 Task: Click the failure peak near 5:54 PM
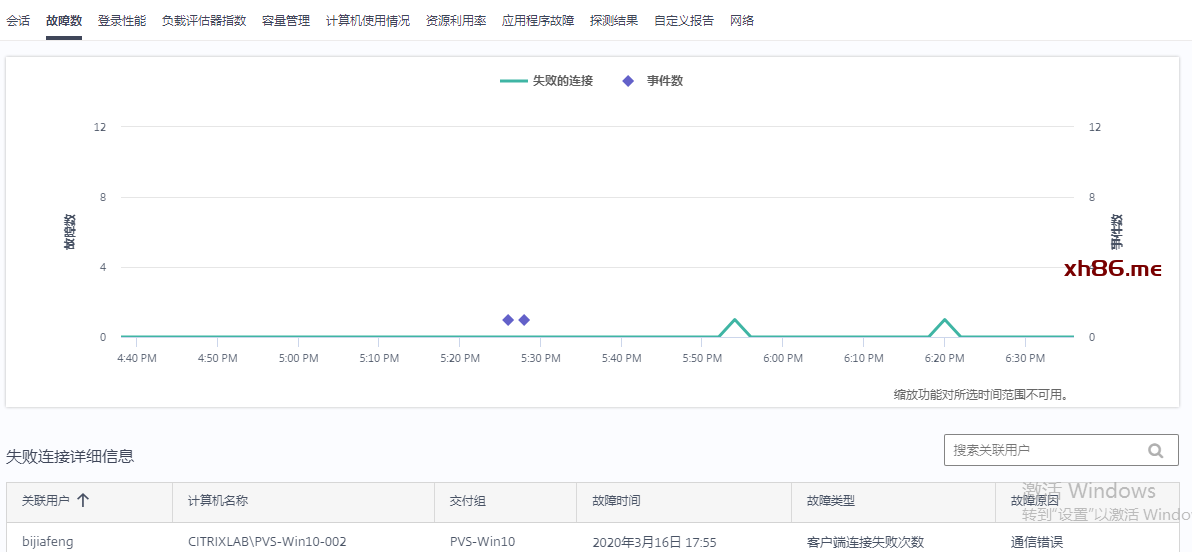point(735,321)
